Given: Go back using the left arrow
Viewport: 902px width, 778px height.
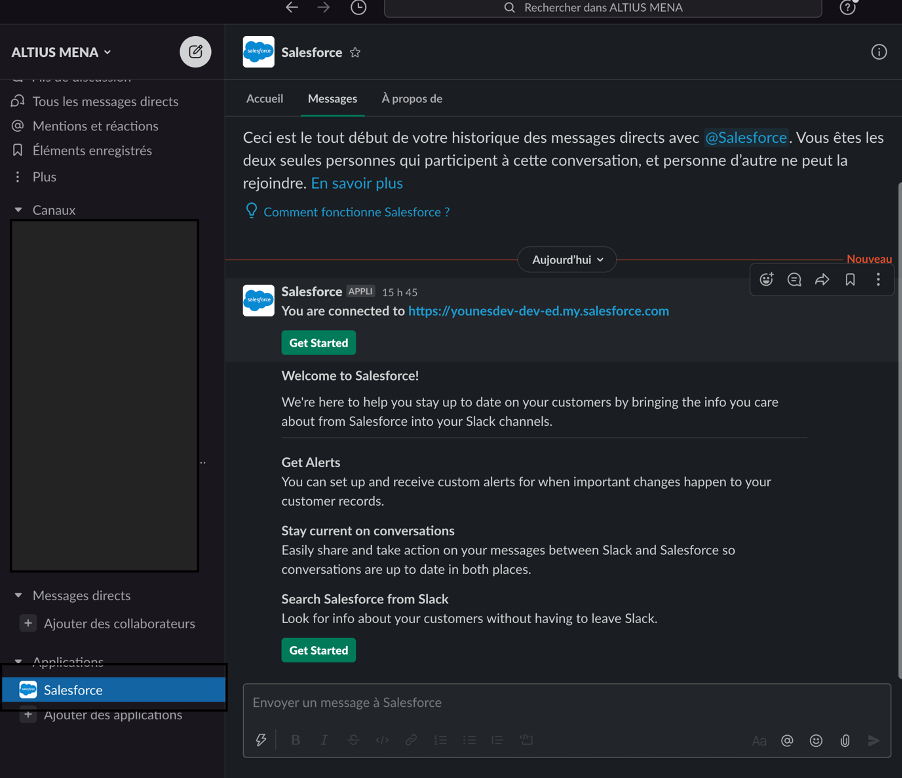Looking at the screenshot, I should tap(292, 7).
